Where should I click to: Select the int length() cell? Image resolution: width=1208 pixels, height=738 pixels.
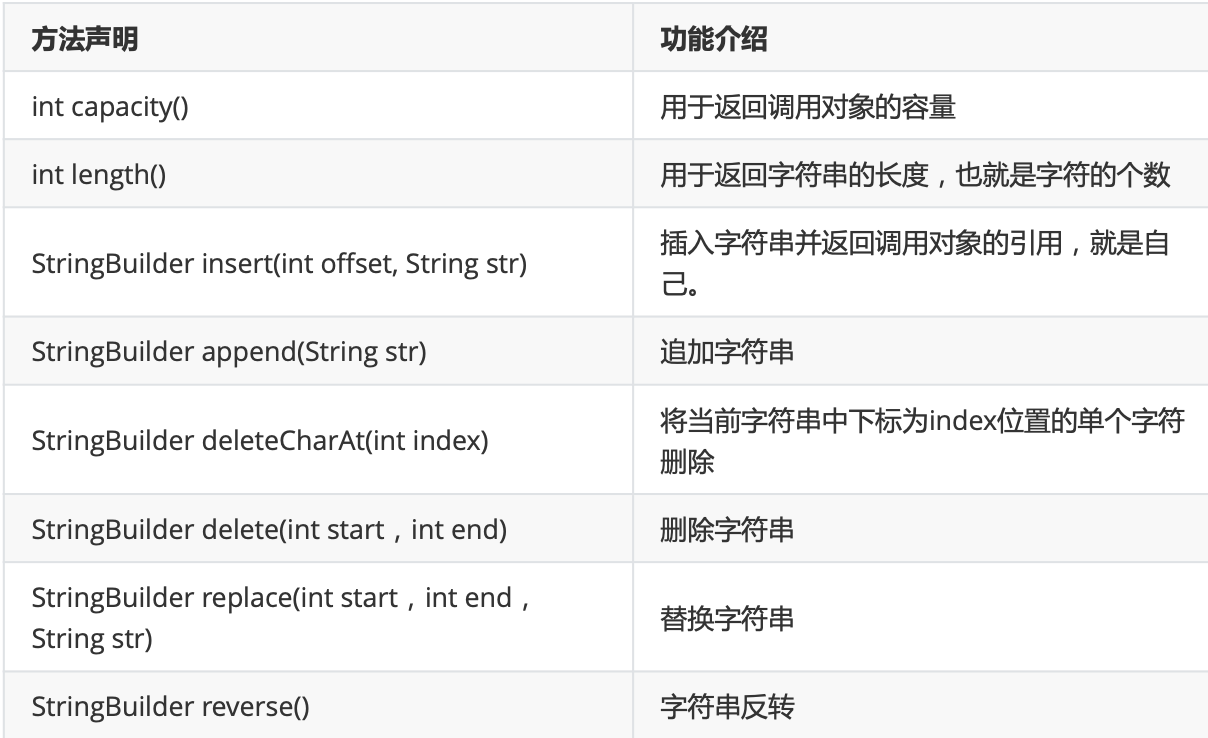(x=99, y=176)
